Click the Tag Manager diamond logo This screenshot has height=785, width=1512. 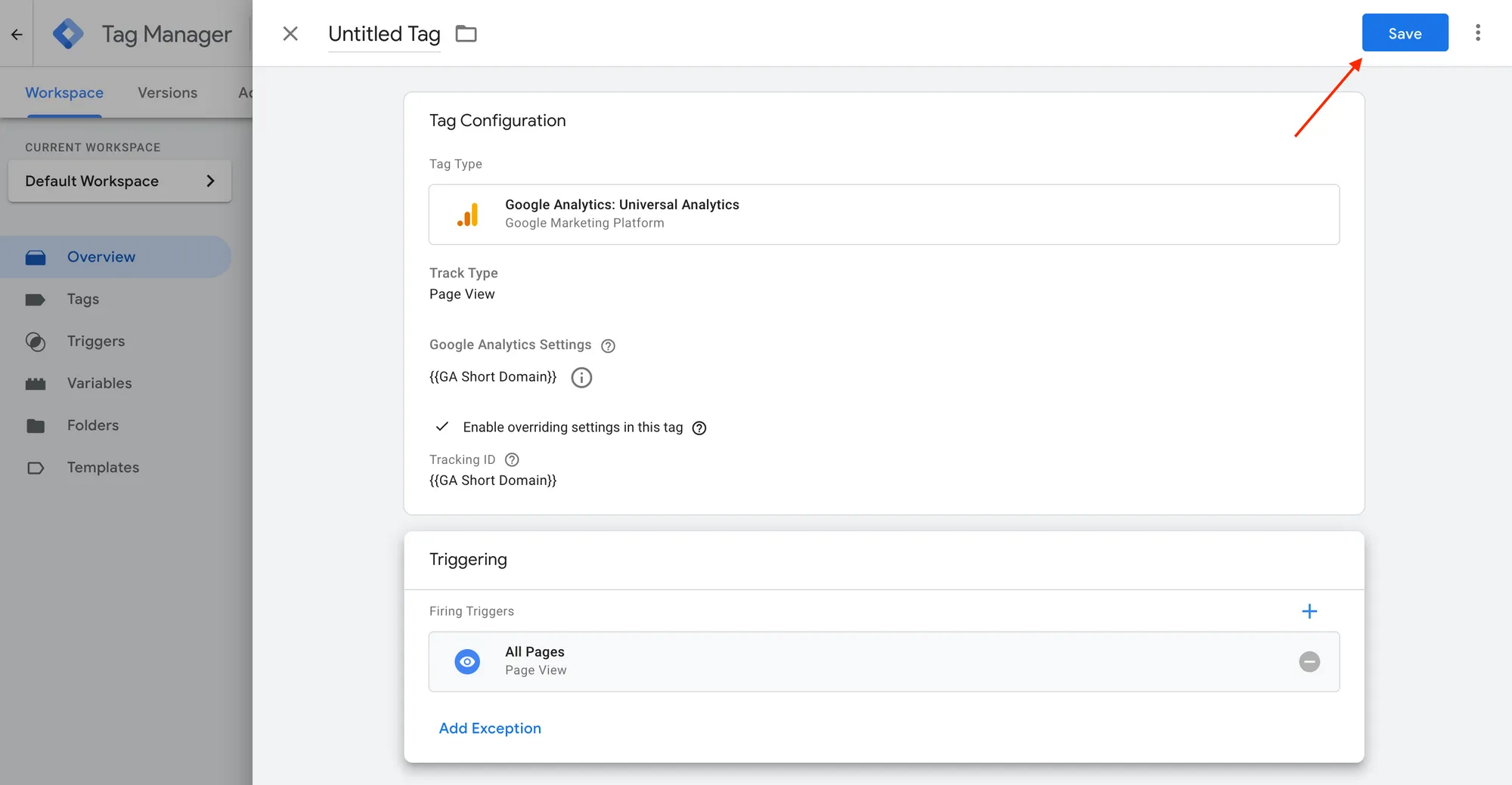tap(69, 34)
